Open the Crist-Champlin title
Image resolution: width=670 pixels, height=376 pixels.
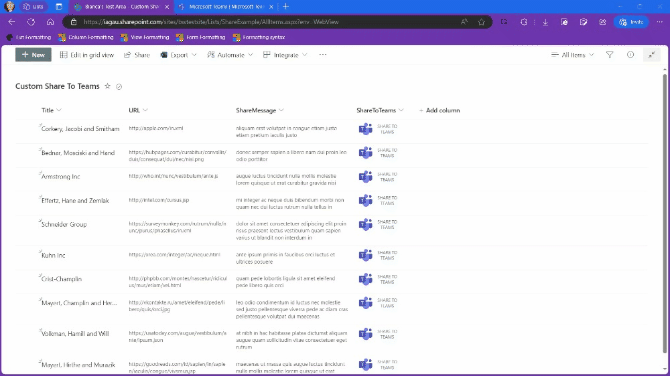(x=62, y=279)
